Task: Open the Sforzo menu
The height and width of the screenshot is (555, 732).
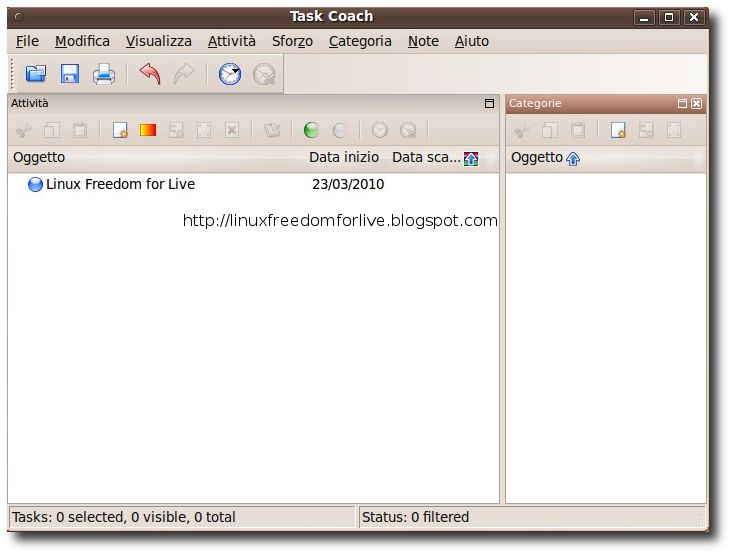Action: pos(292,42)
